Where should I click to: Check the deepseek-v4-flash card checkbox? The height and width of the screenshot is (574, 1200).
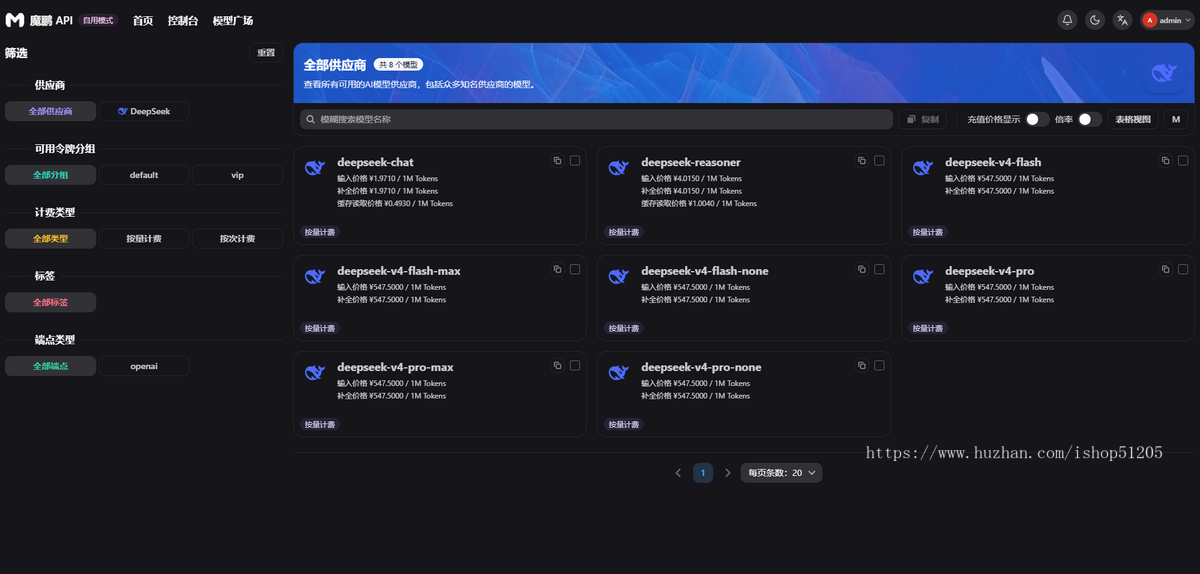point(1183,161)
